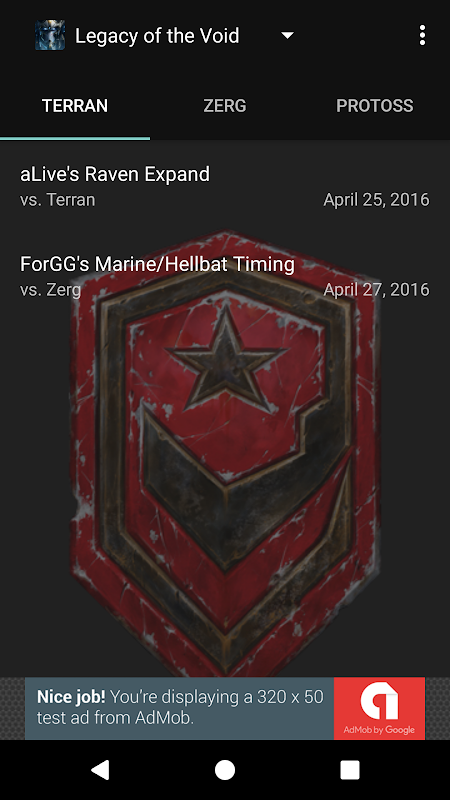This screenshot has width=450, height=800.
Task: Tap the April 25, 2016 date
Action: click(x=377, y=199)
